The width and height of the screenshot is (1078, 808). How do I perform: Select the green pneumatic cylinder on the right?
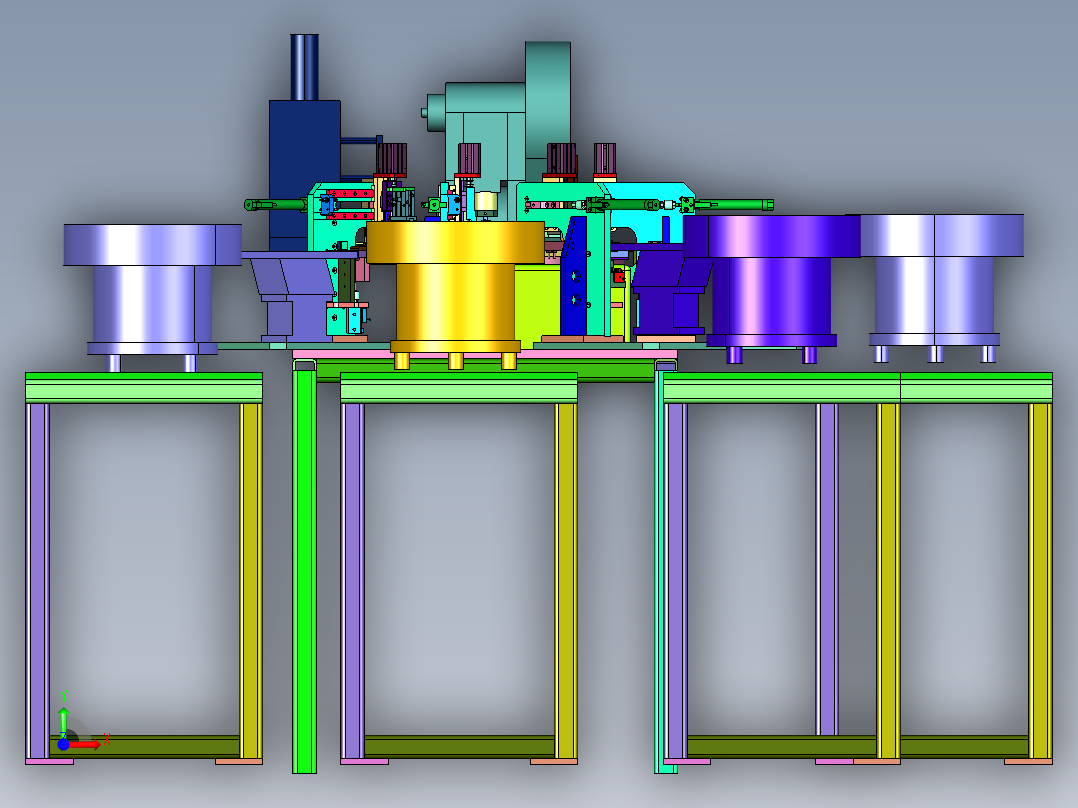click(729, 204)
